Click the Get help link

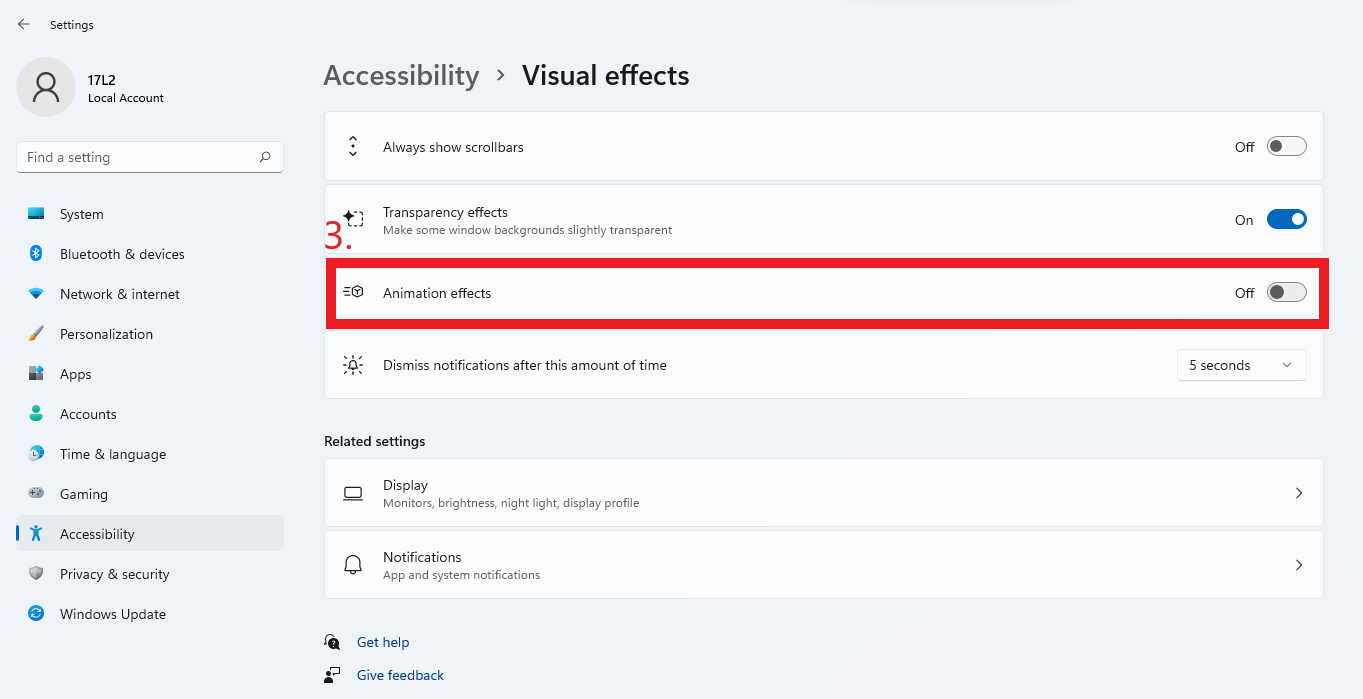[383, 642]
